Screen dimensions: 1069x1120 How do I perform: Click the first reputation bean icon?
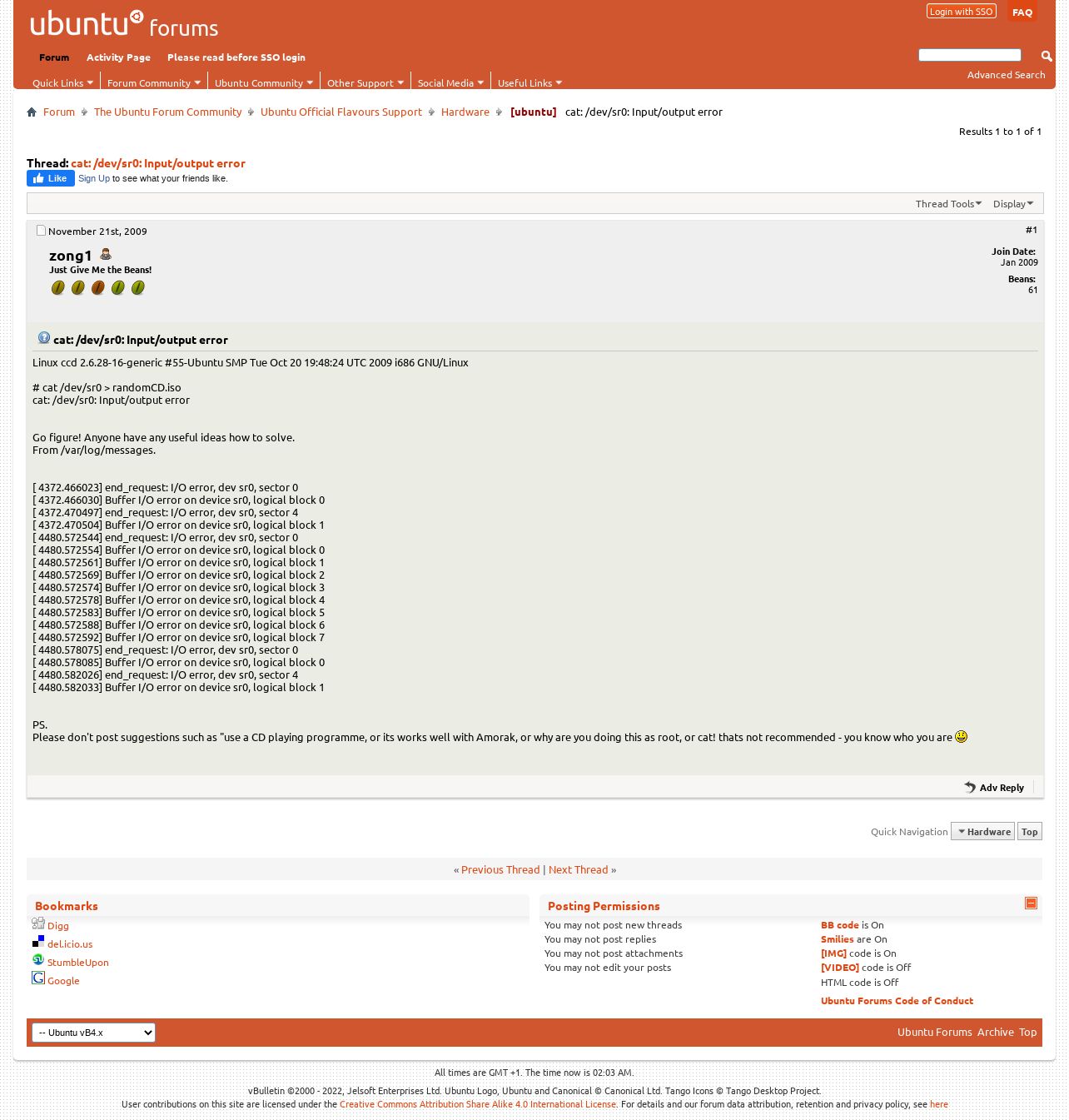[58, 288]
